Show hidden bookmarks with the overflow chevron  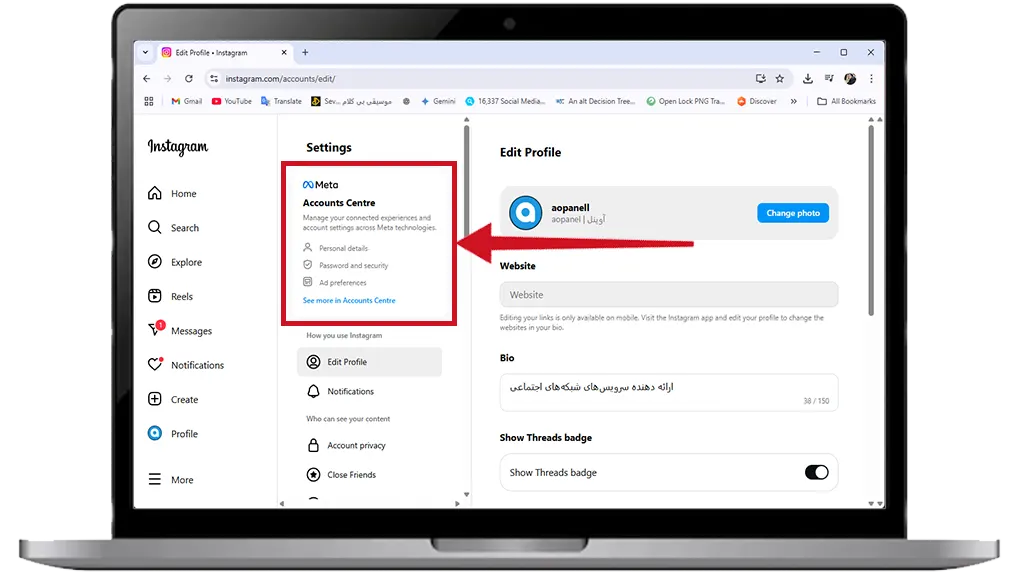pyautogui.click(x=793, y=101)
